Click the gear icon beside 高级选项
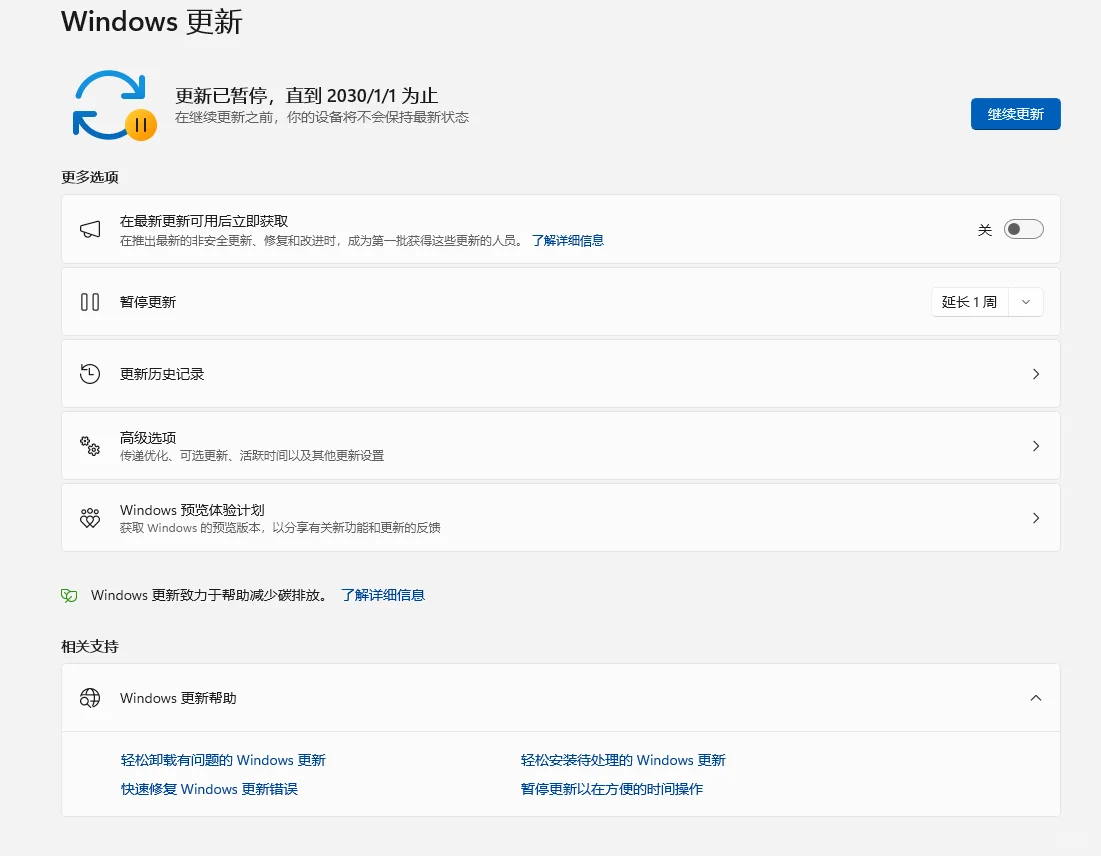The width and height of the screenshot is (1101, 856). [90, 446]
